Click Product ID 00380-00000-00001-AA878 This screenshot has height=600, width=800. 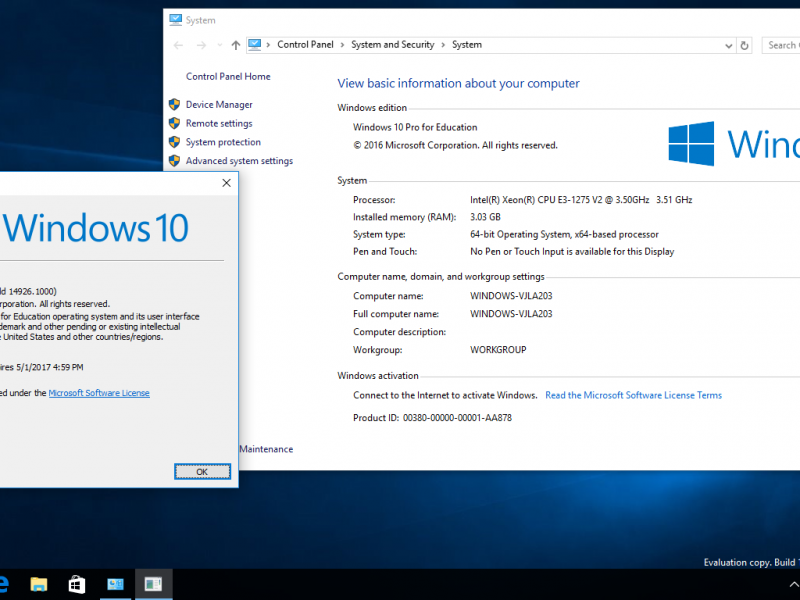(432, 418)
